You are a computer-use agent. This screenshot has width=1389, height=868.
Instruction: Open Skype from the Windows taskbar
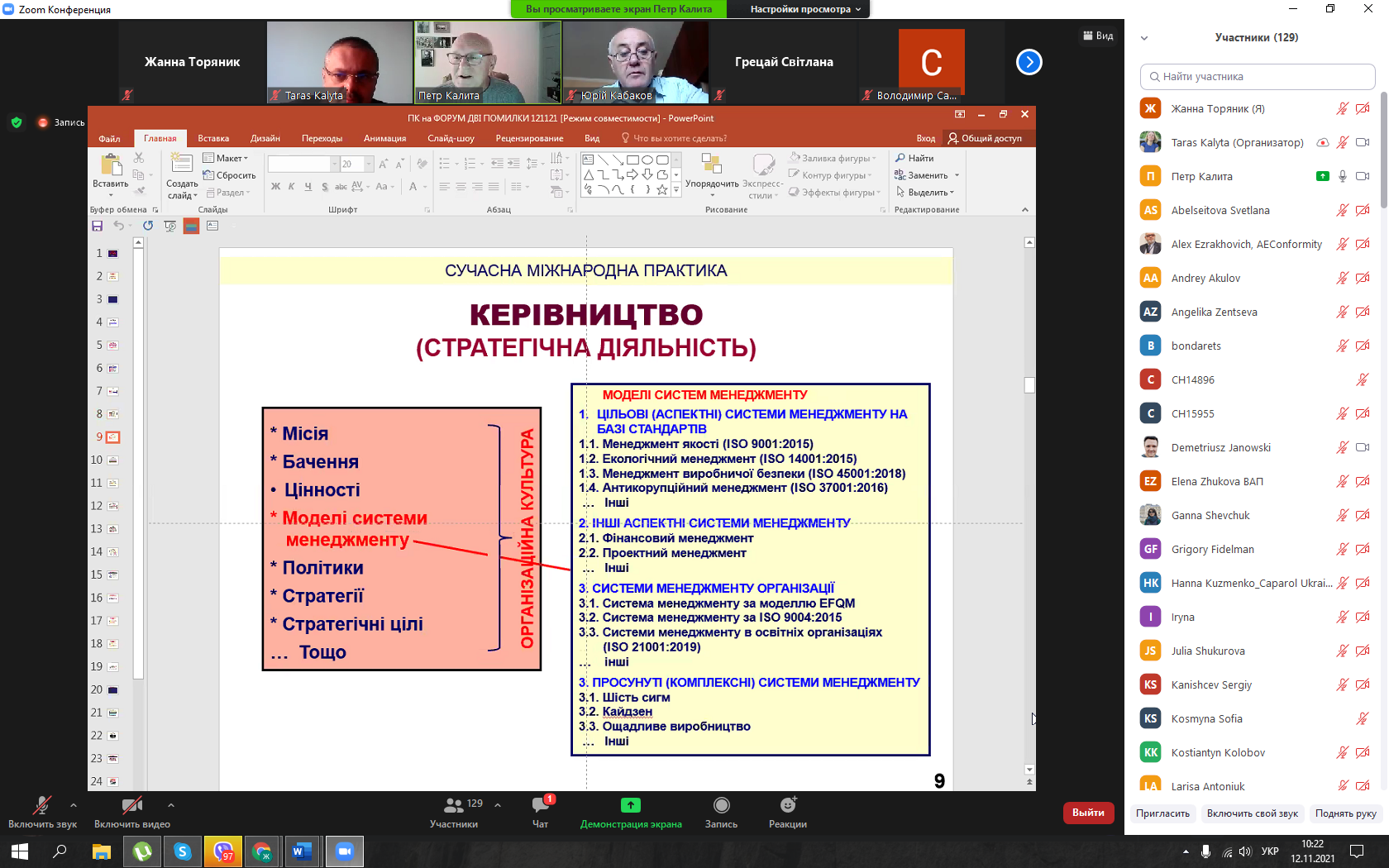(183, 851)
